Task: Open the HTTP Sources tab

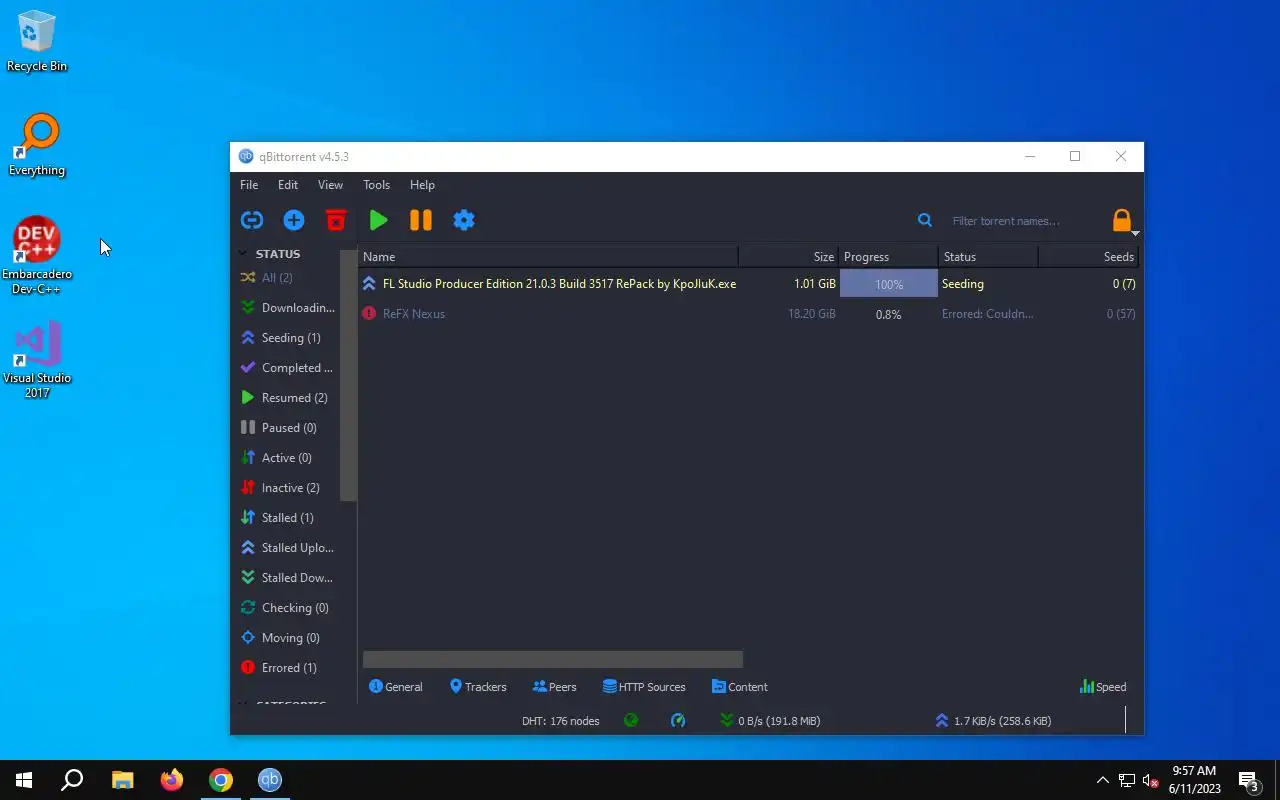Action: [x=644, y=687]
